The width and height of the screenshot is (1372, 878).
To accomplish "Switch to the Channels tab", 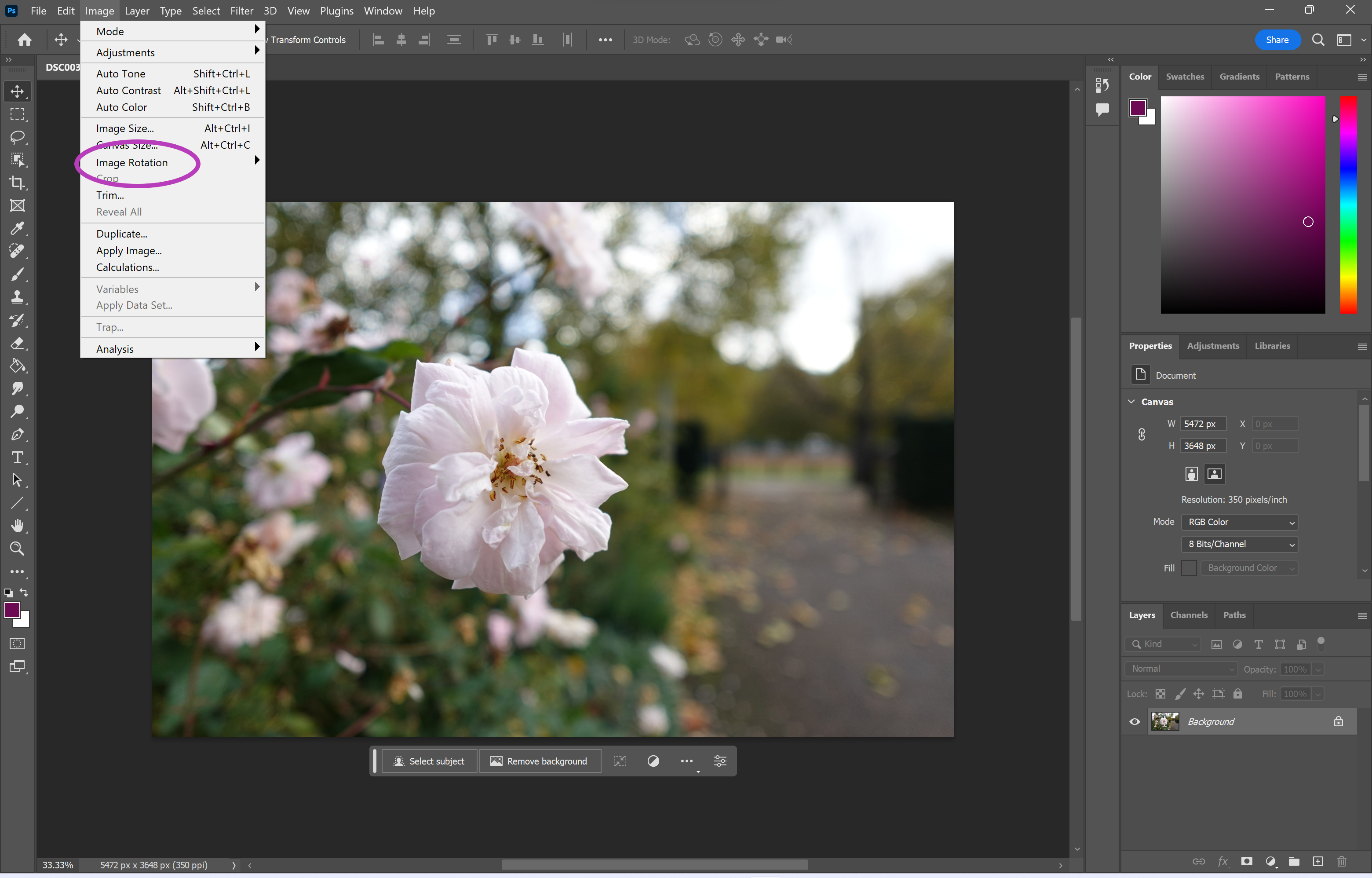I will [1189, 615].
